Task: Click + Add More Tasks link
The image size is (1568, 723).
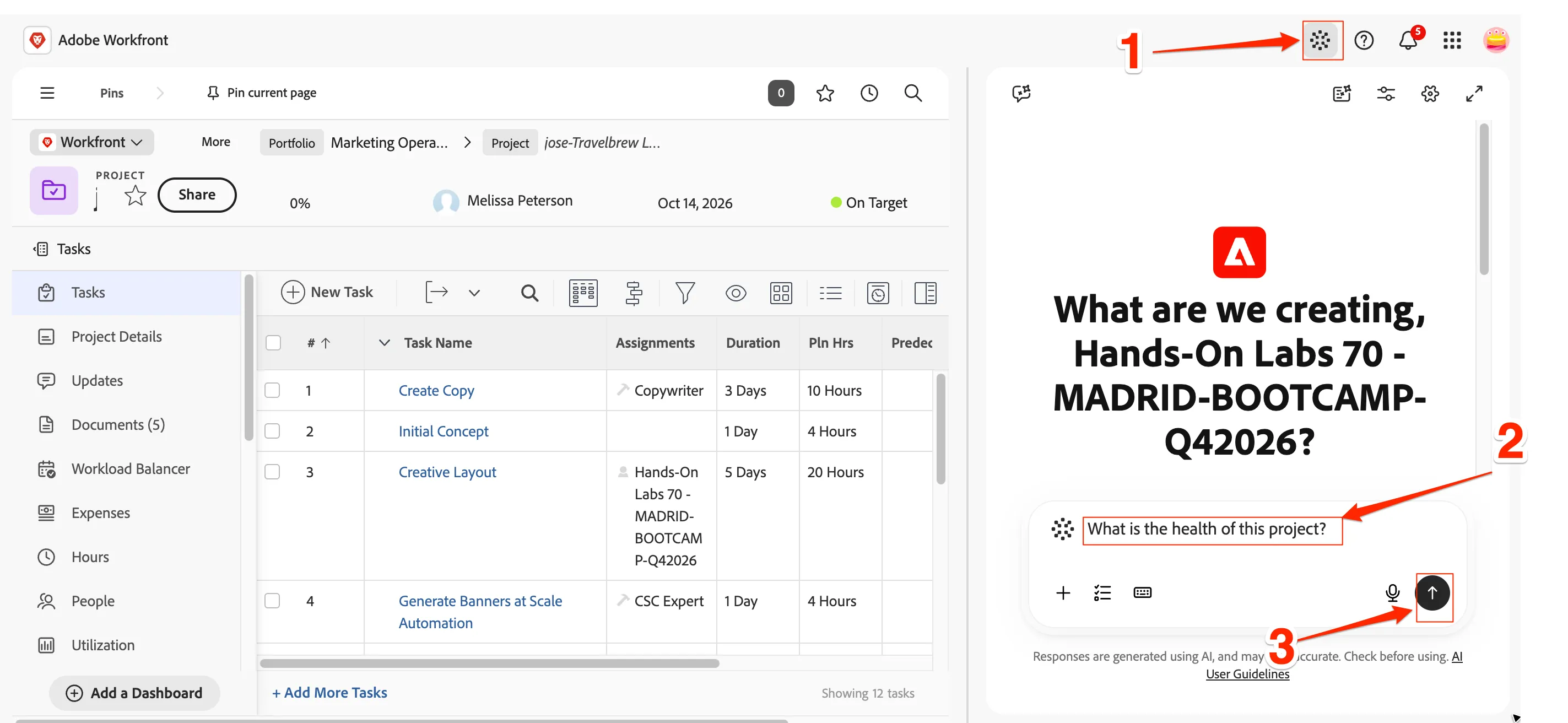Action: [329, 693]
